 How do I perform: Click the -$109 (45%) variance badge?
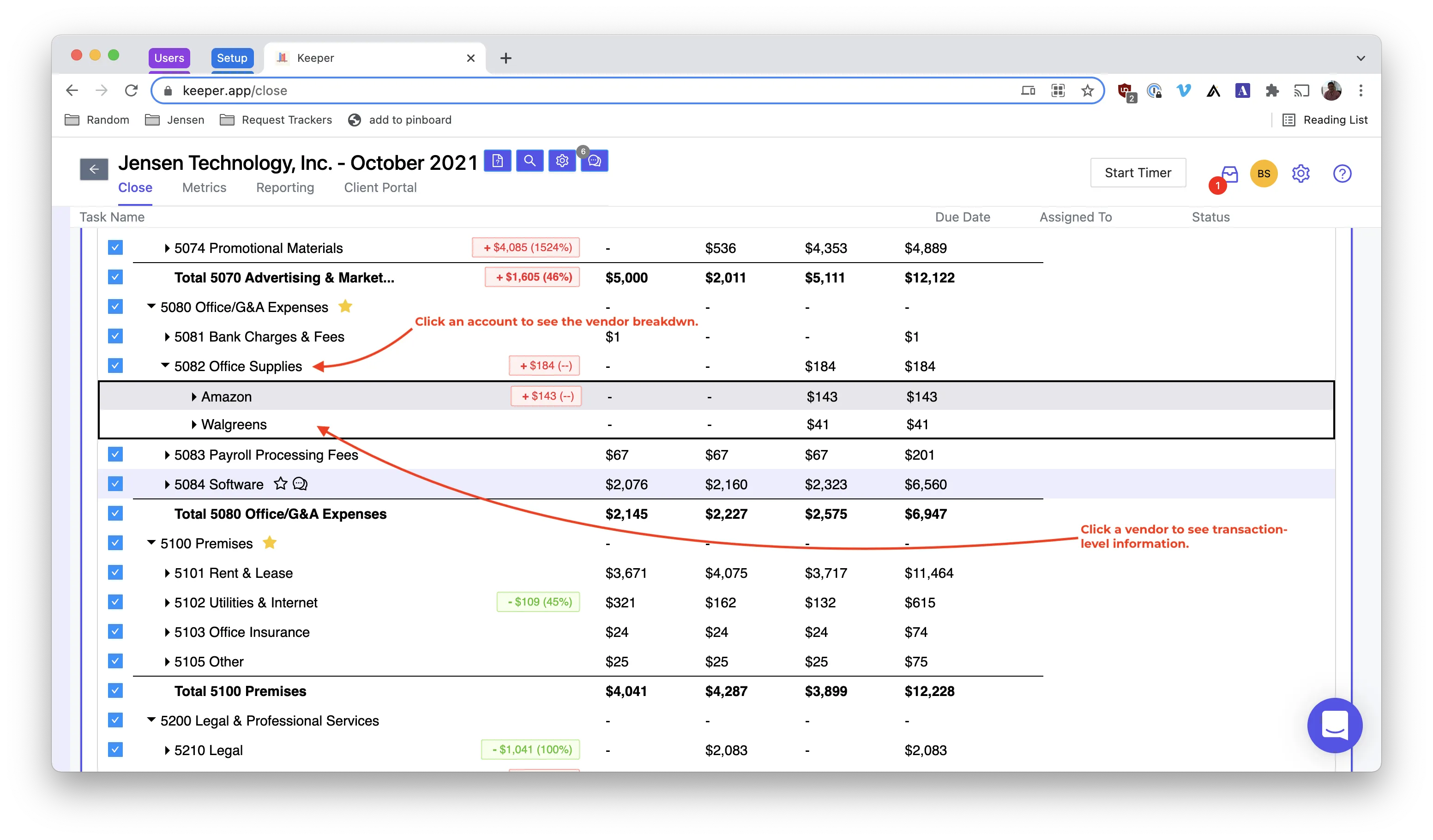538,602
